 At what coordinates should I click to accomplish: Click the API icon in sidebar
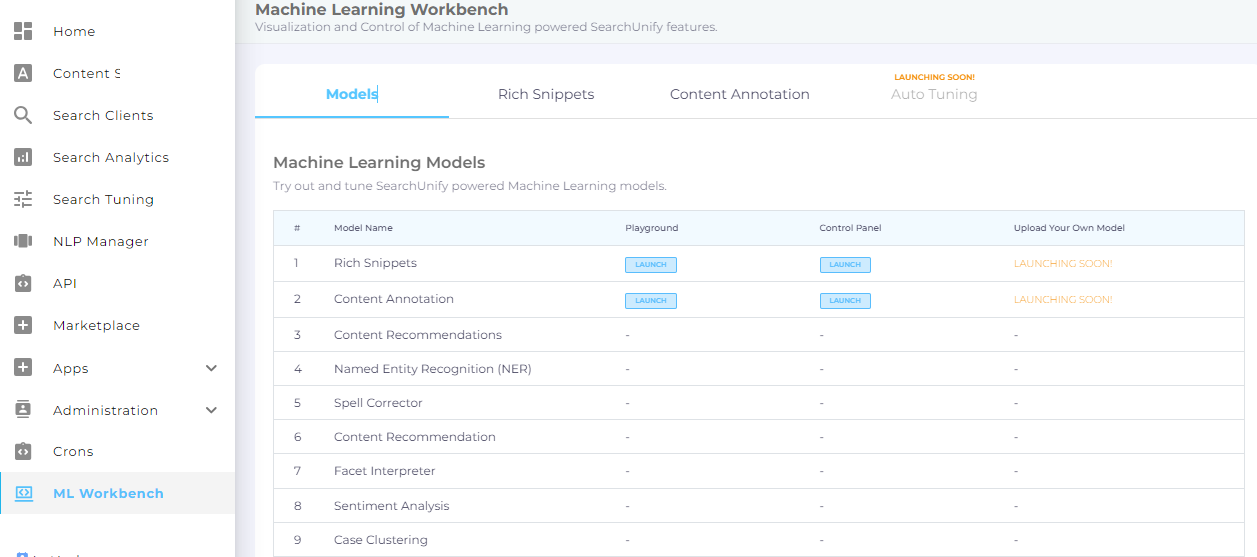click(x=23, y=283)
